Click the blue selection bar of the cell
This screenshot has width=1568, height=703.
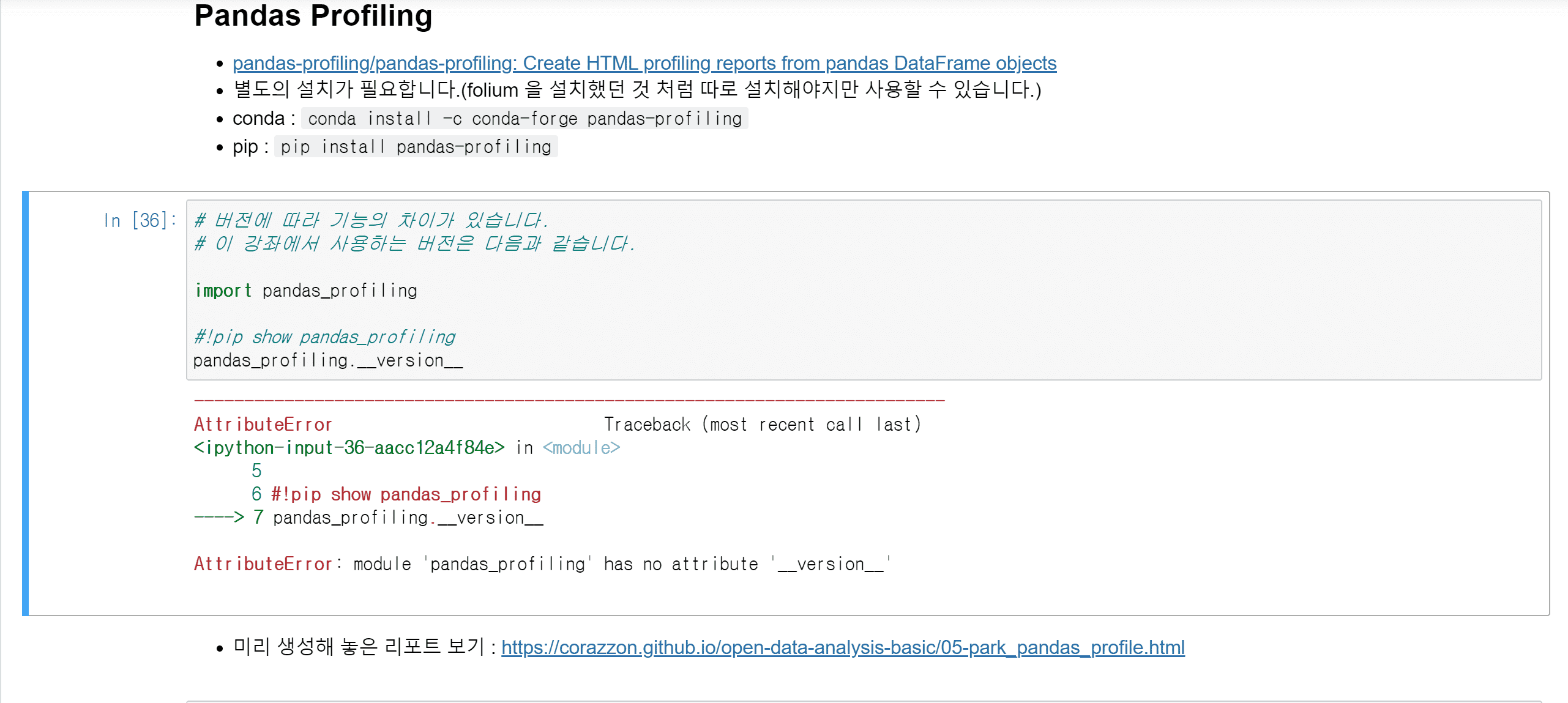pyautogui.click(x=25, y=403)
